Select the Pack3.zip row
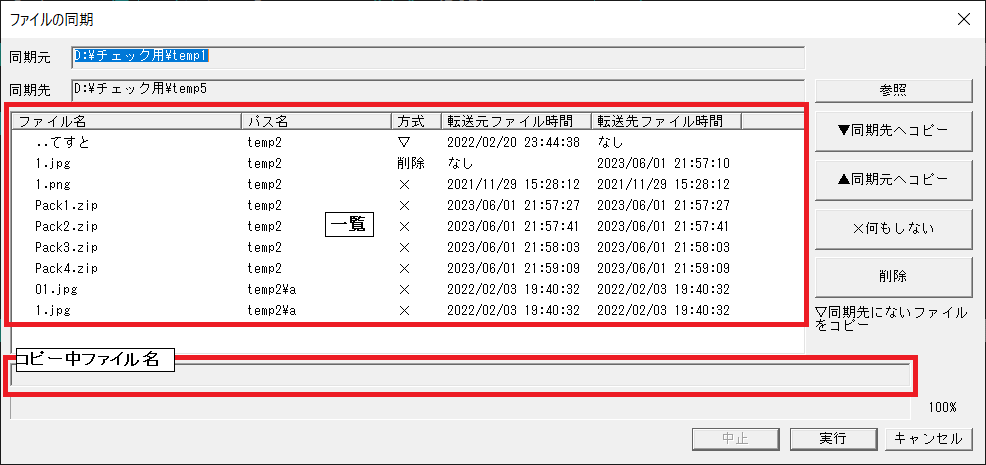 click(x=407, y=247)
